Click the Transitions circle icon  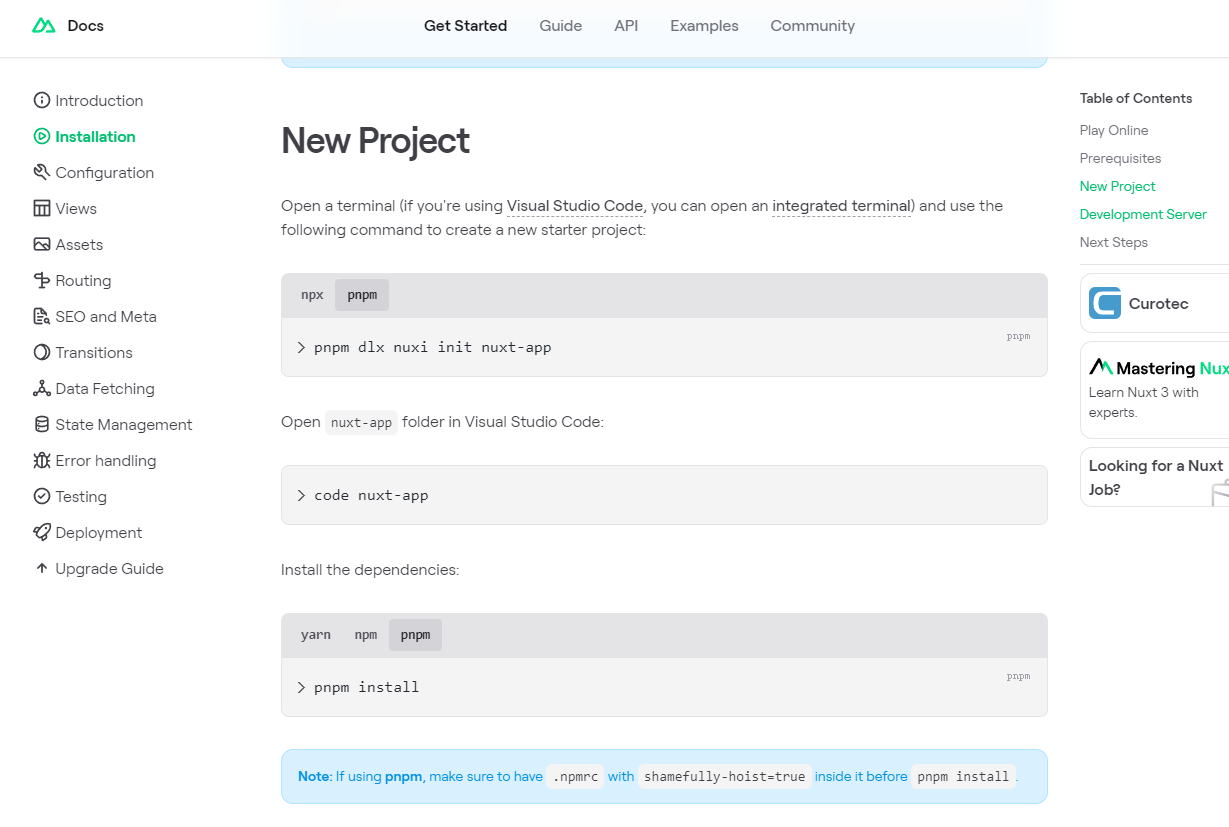41,352
